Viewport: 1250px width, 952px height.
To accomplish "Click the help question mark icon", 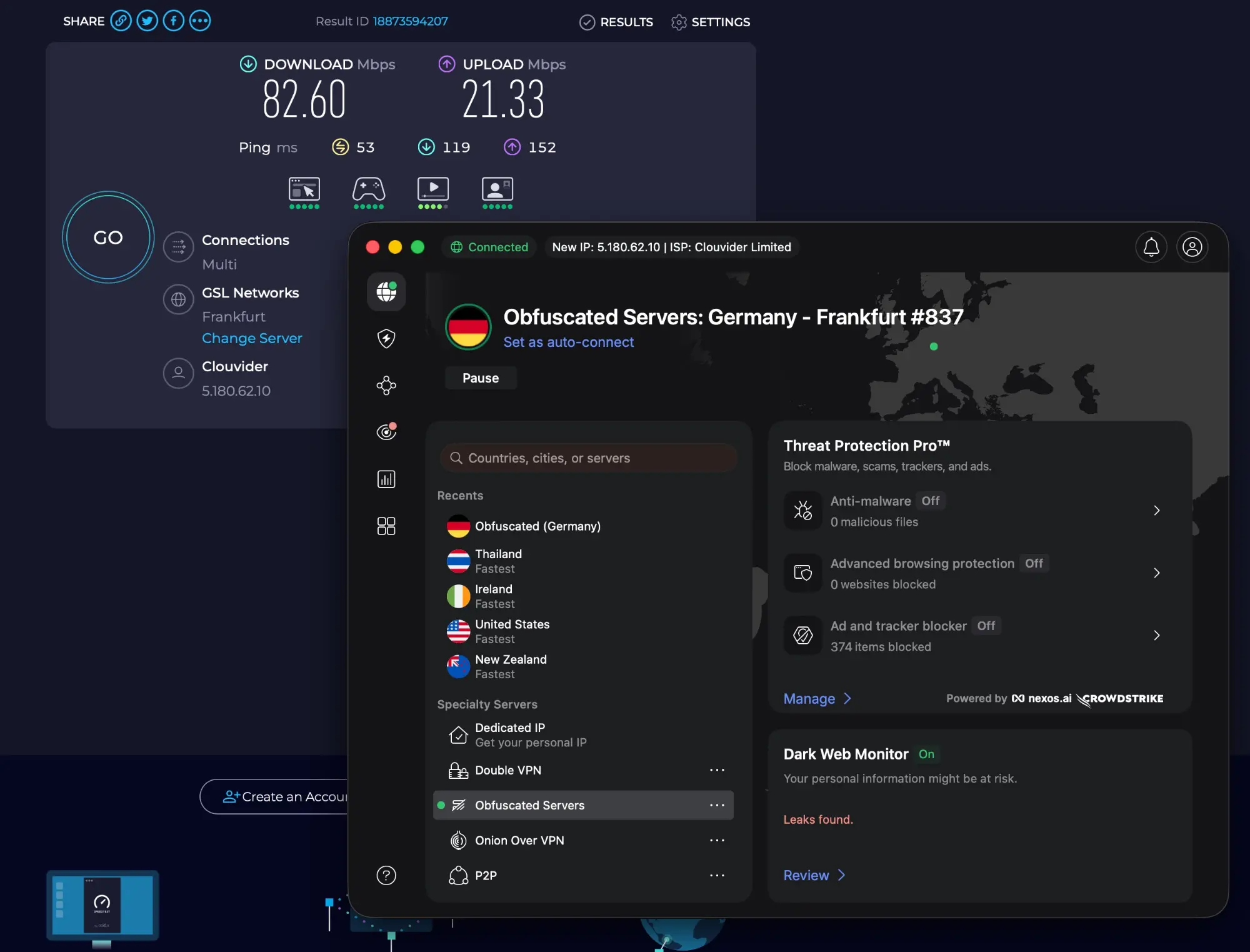I will [x=386, y=876].
